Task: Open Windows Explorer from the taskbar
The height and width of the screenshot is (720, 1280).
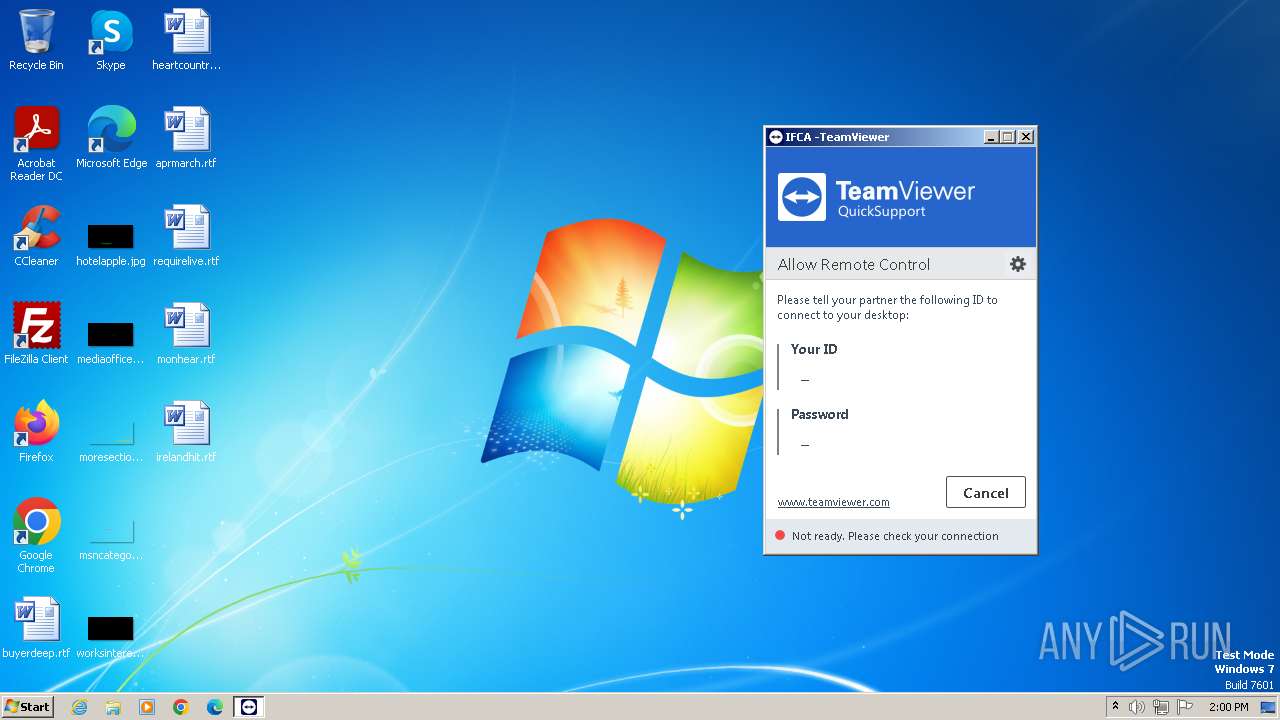Action: (113, 707)
